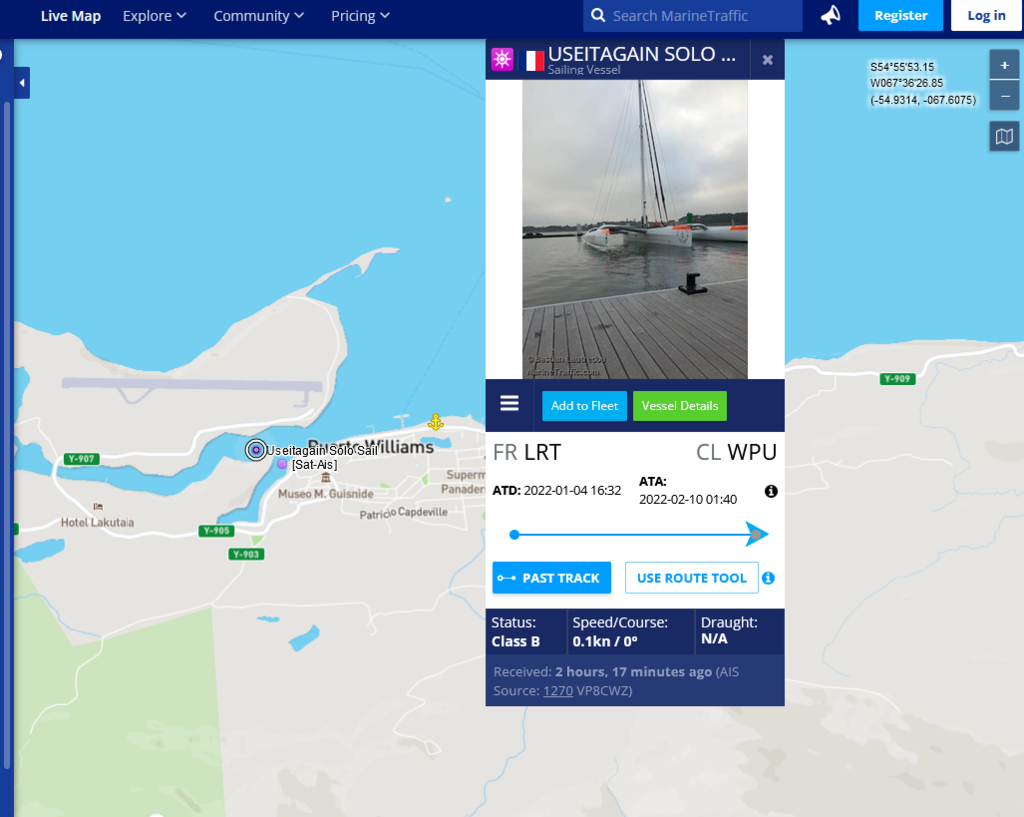Expand the Explore menu
The width and height of the screenshot is (1024, 817).
point(154,16)
